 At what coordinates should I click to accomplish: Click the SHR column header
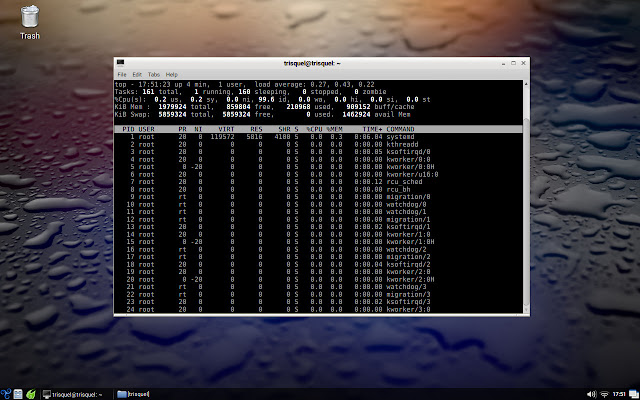pos(284,129)
